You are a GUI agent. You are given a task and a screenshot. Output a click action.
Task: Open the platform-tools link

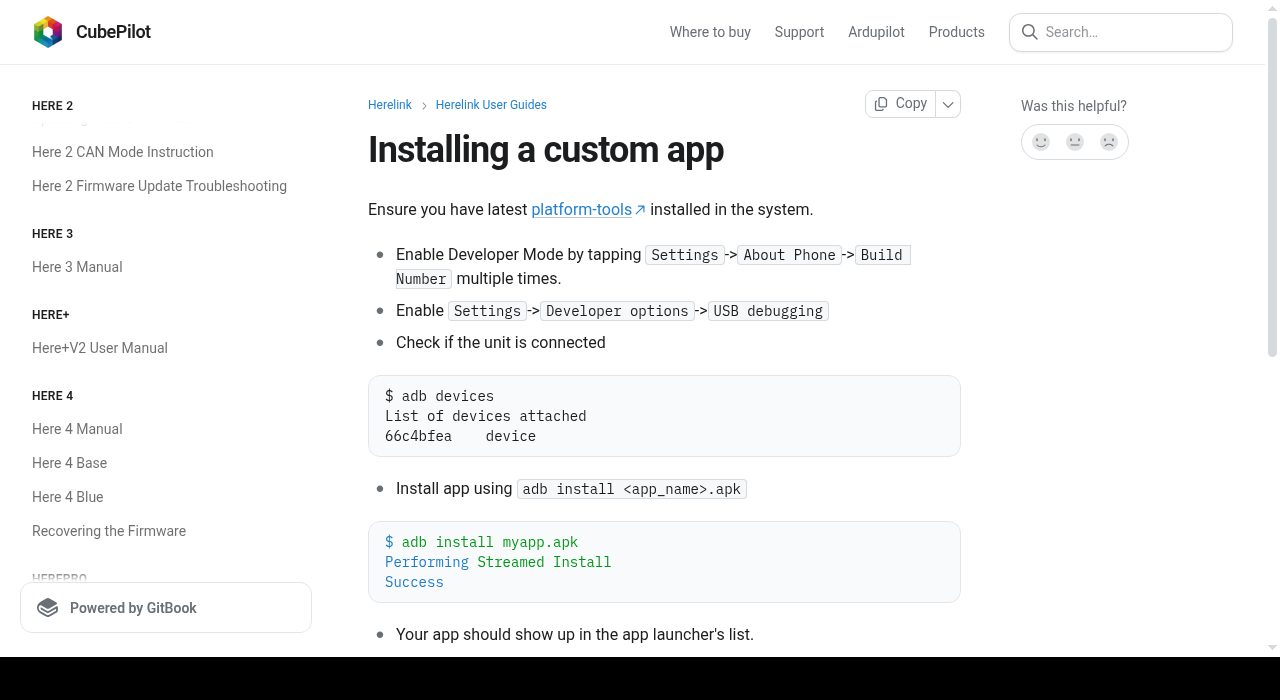[x=581, y=209]
